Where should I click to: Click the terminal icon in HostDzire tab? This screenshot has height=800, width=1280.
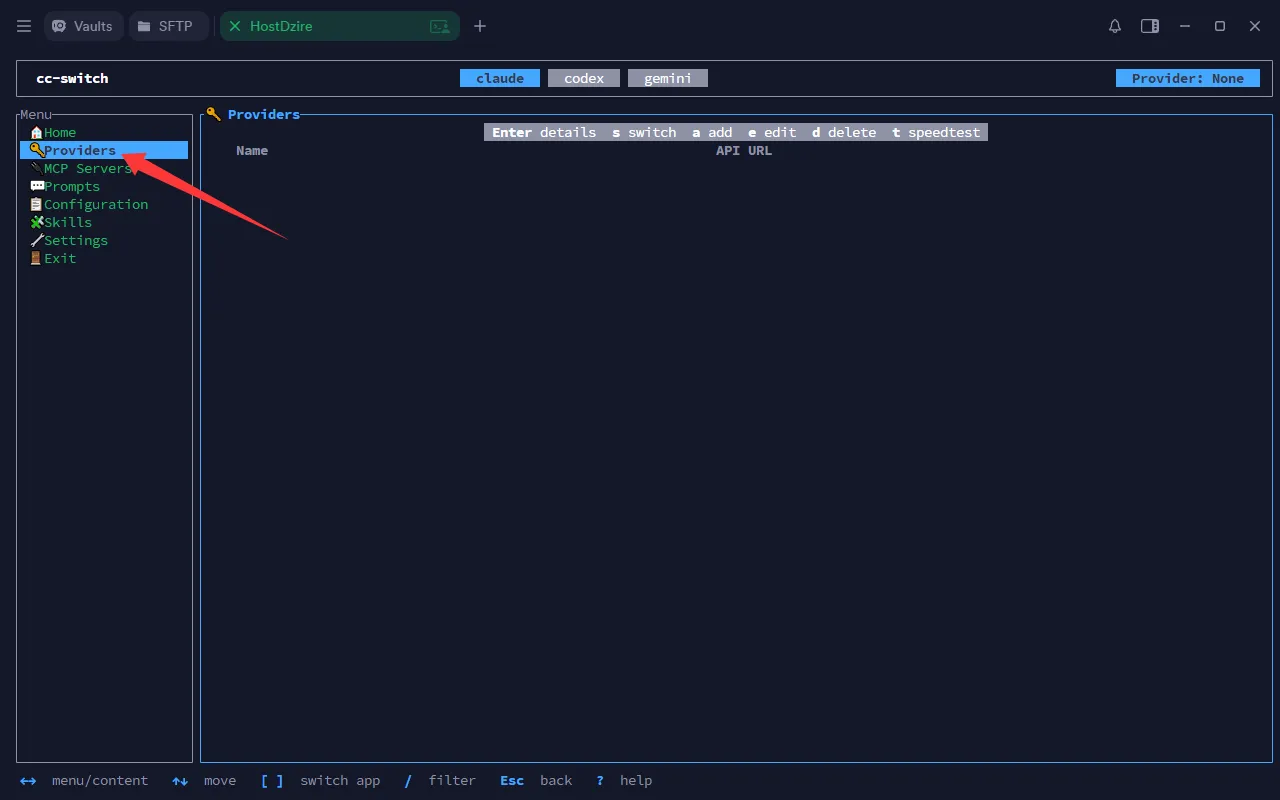coord(439,27)
